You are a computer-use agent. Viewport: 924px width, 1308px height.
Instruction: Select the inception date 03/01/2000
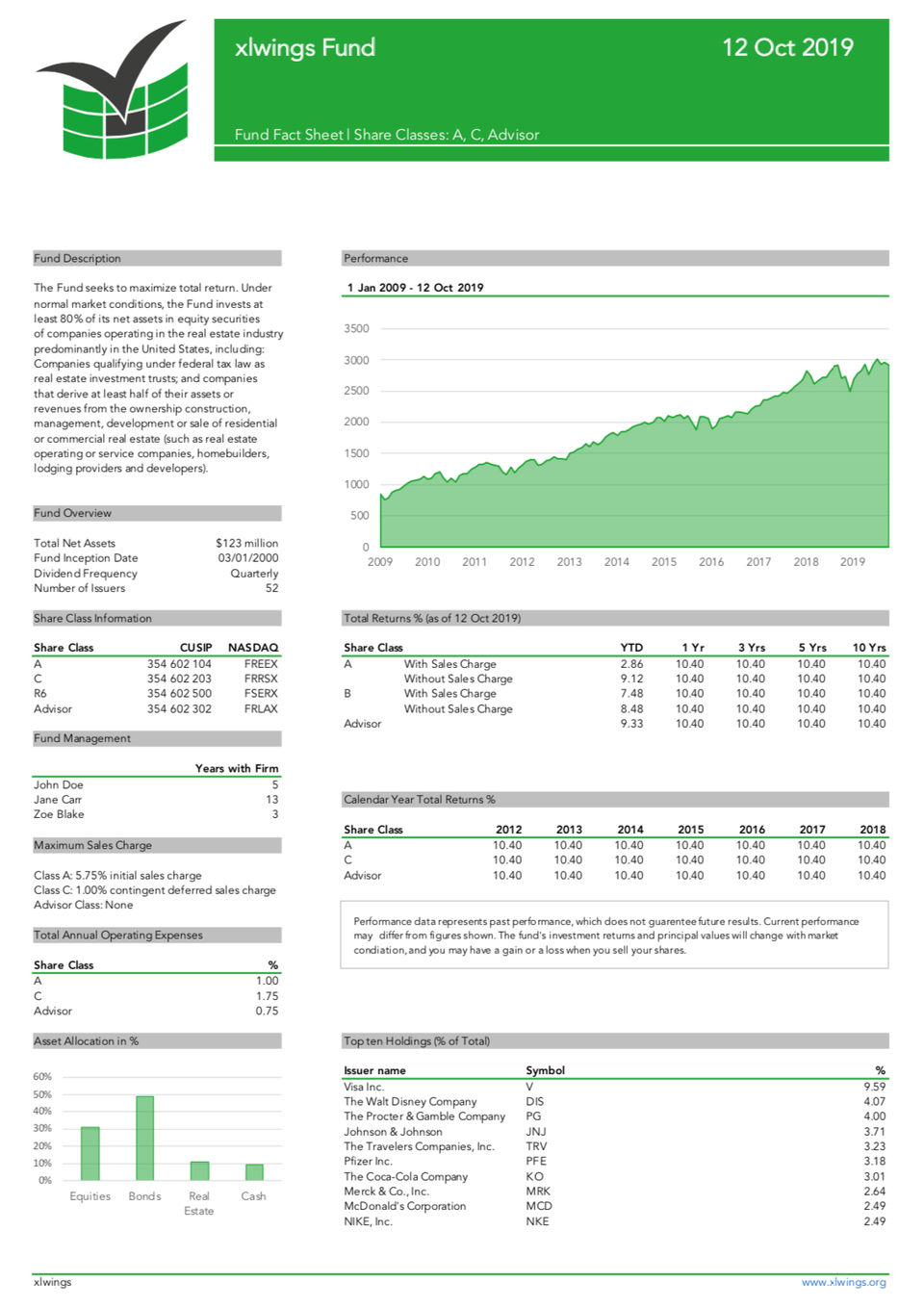click(247, 558)
